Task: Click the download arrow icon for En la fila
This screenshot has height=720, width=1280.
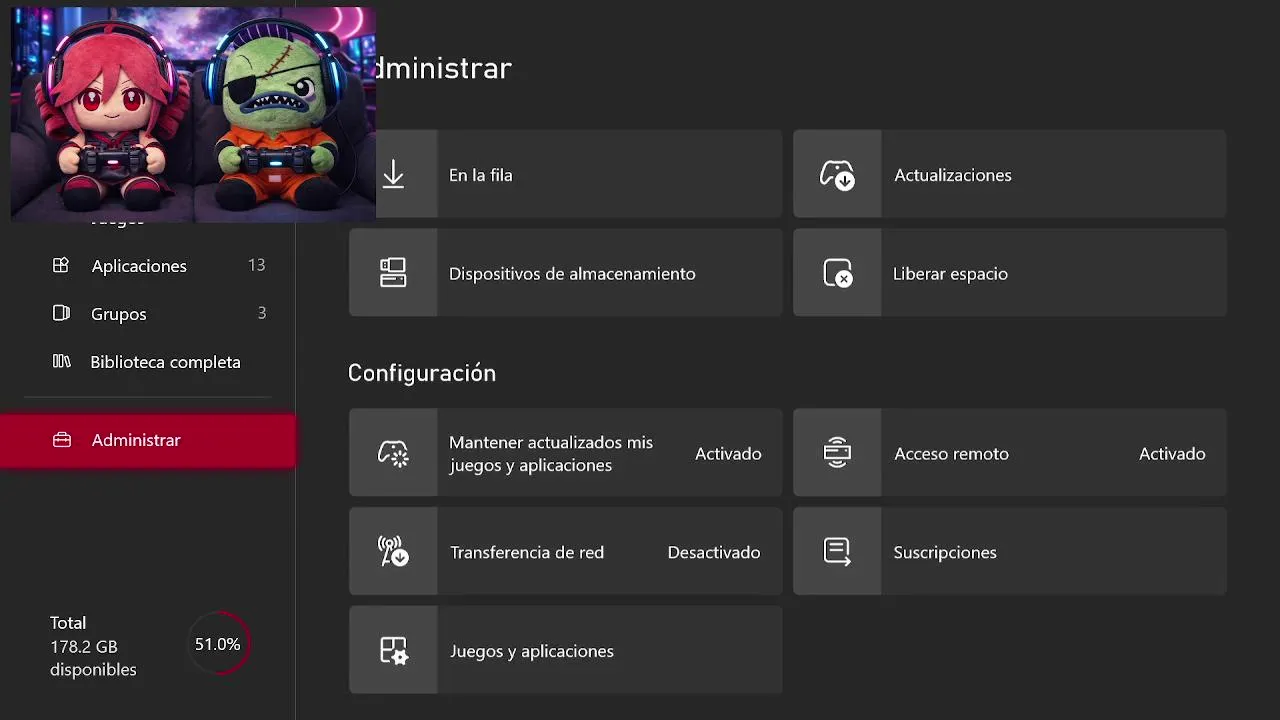Action: [x=393, y=174]
